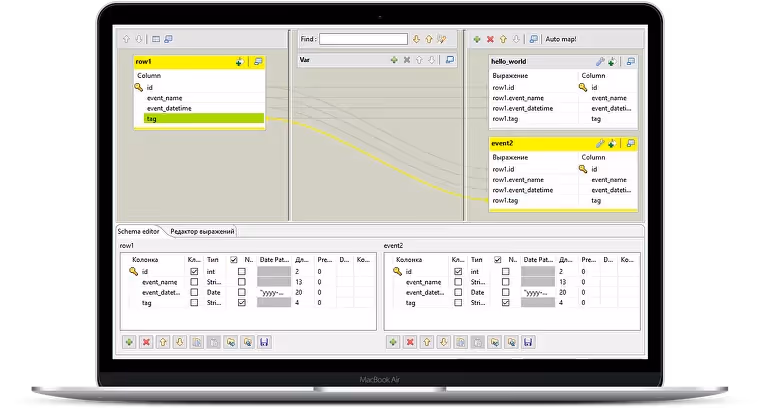Screen dimensions: 760x408
Task: Add an output table with the green plus
Action: 477,39
